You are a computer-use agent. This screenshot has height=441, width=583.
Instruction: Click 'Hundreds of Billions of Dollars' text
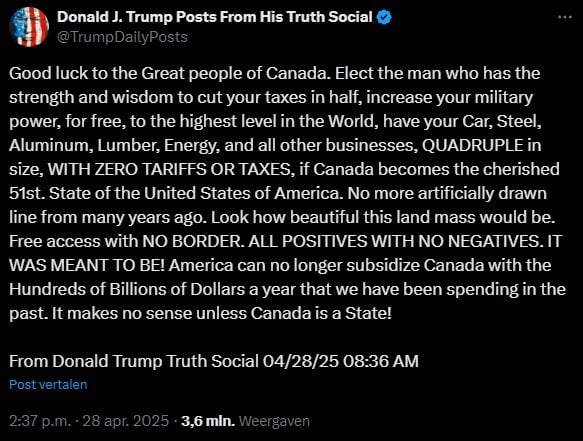[127, 289]
